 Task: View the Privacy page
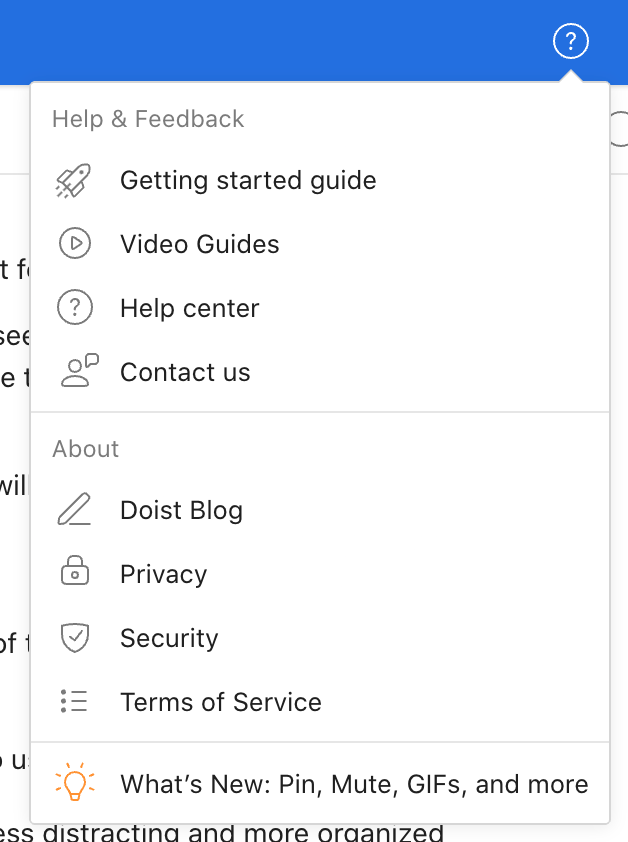tap(163, 574)
